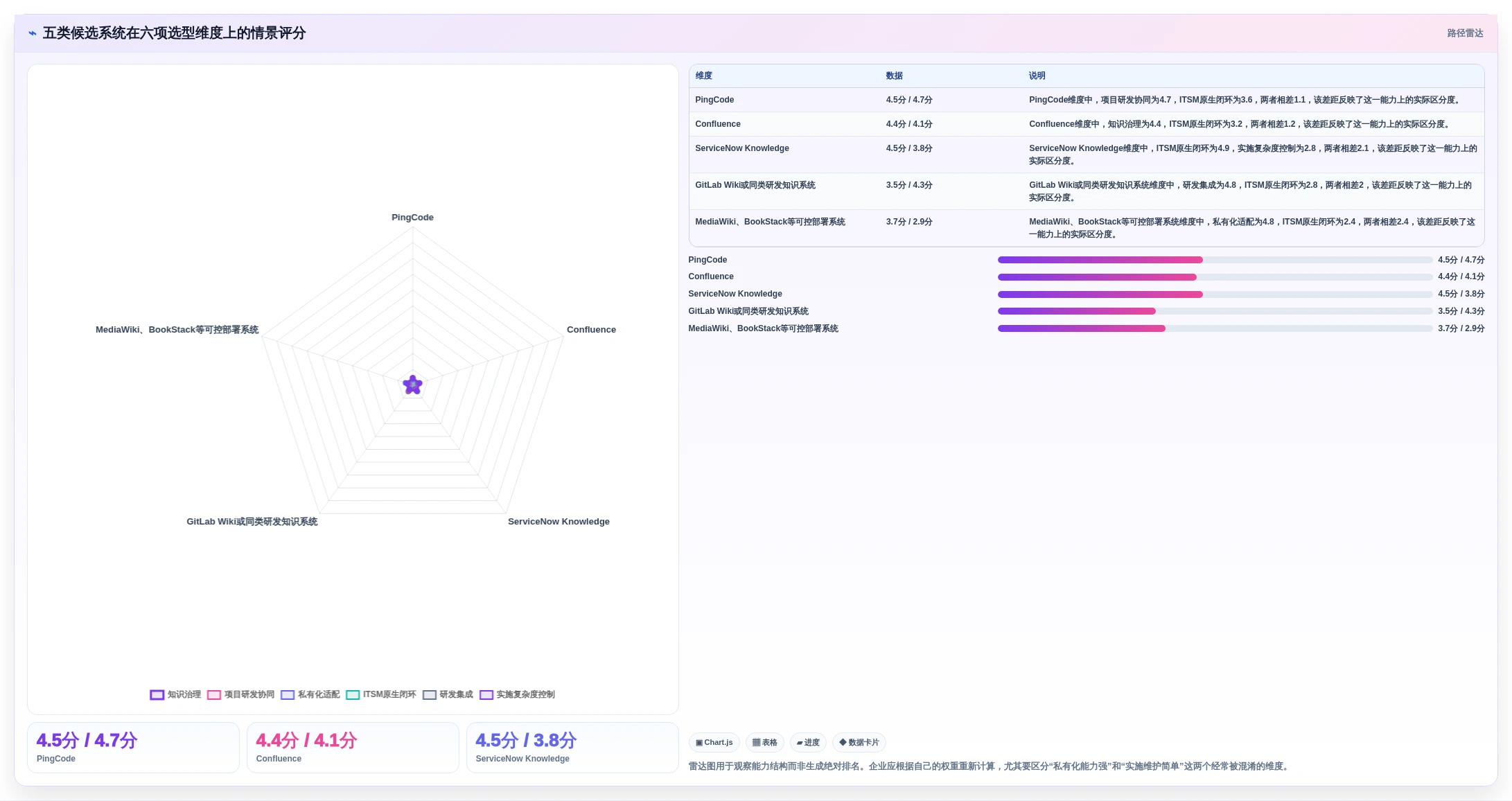Select the Confluence table row name
Viewport: 1512px width, 801px height.
(x=718, y=124)
